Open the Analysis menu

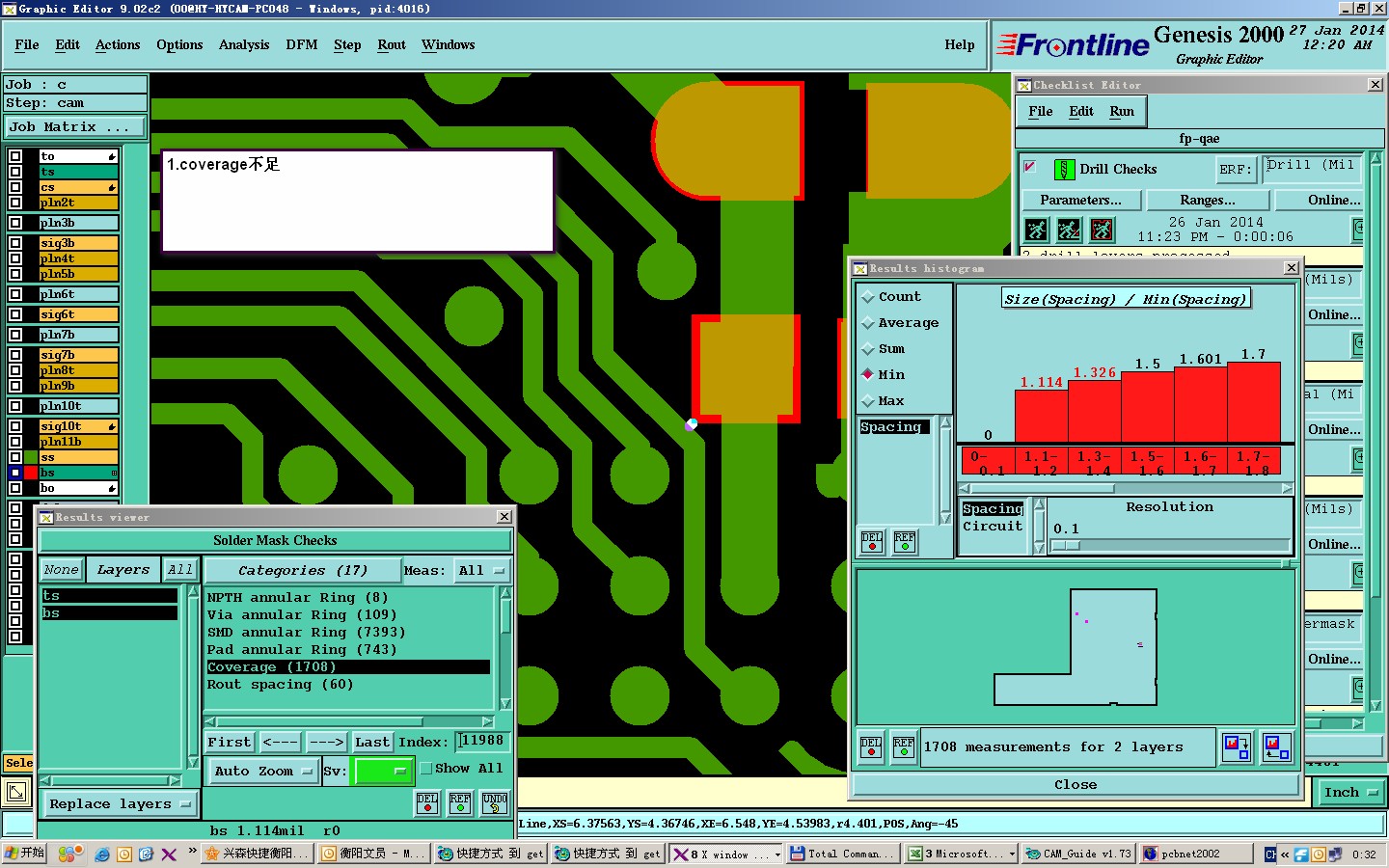click(x=244, y=45)
